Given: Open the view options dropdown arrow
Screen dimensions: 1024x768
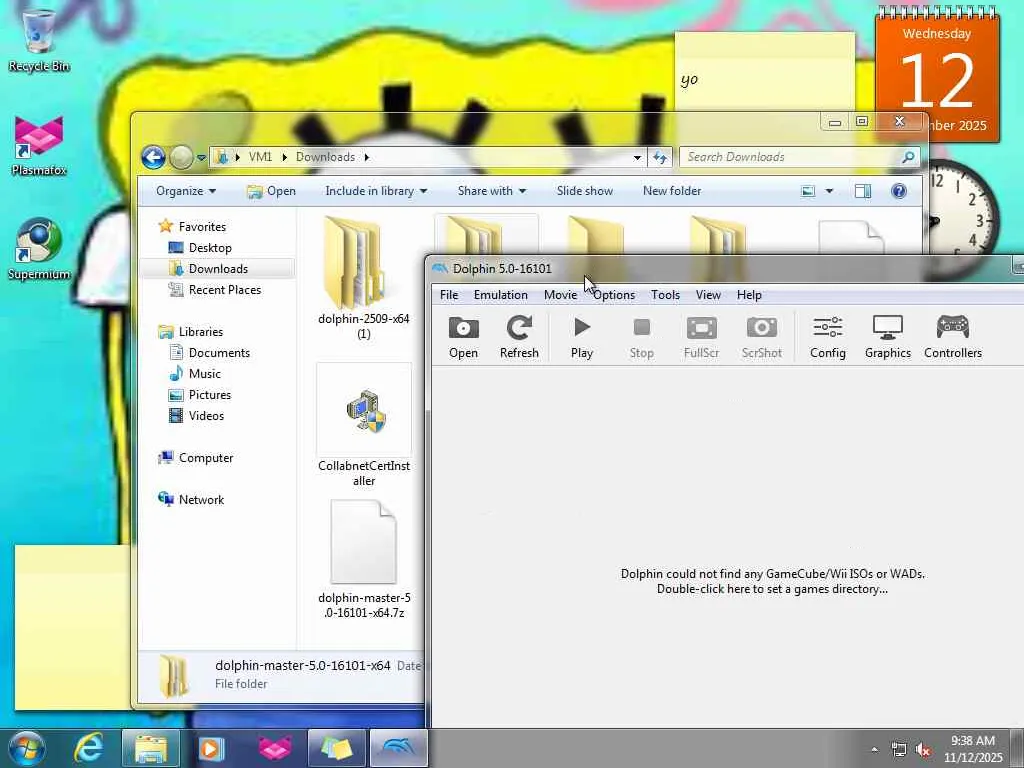Looking at the screenshot, I should (x=829, y=191).
